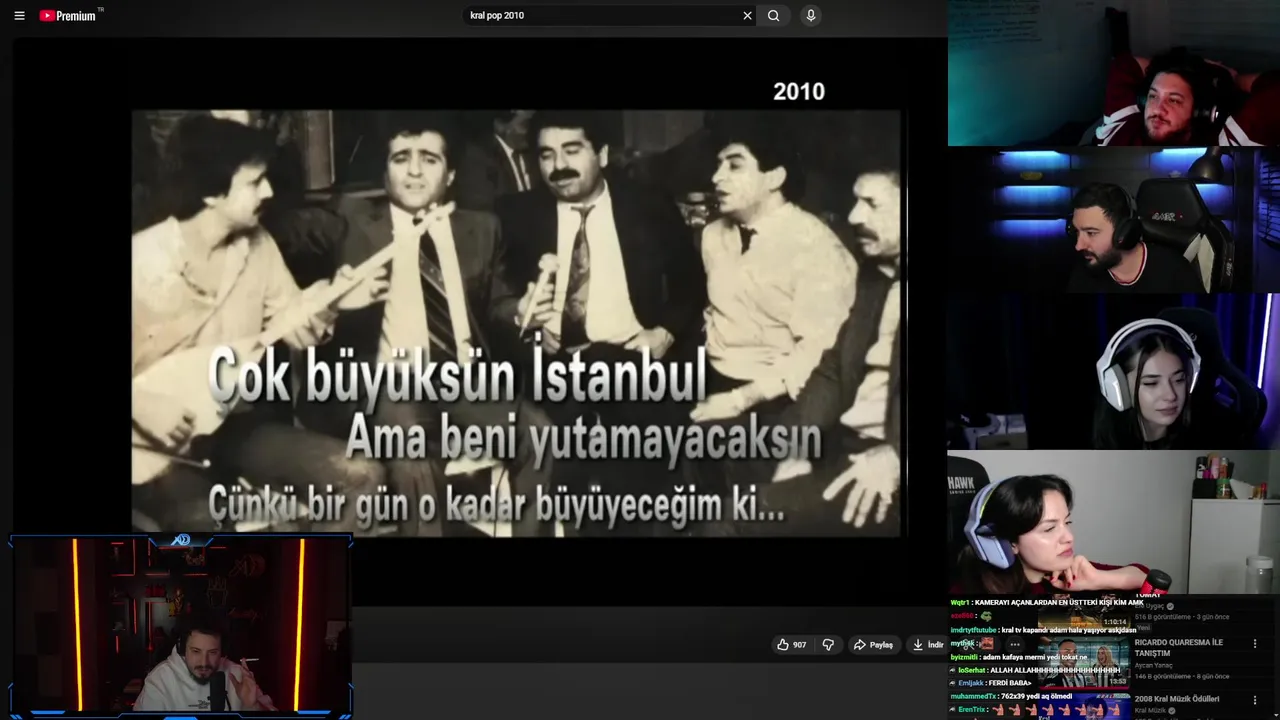1280x720 pixels.
Task: Start voice search with microphone icon
Action: point(811,16)
